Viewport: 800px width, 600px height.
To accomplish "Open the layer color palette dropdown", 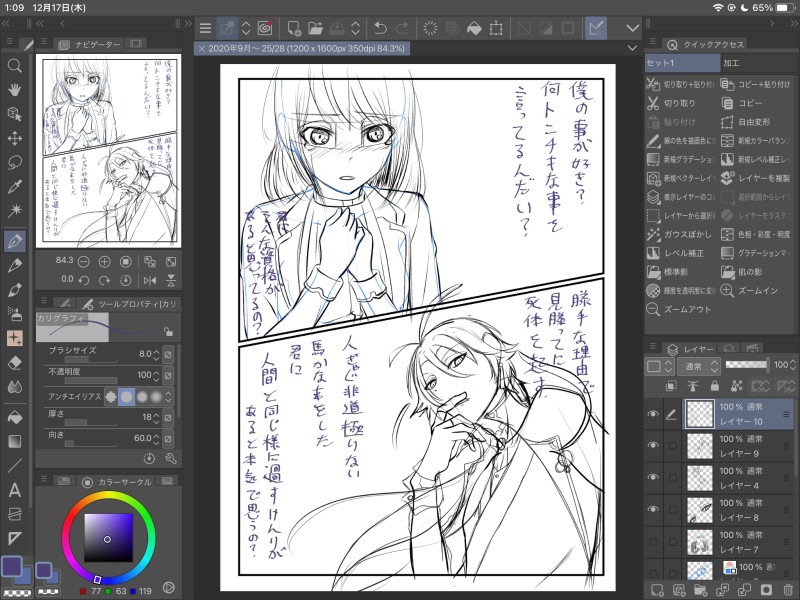I will coord(659,366).
